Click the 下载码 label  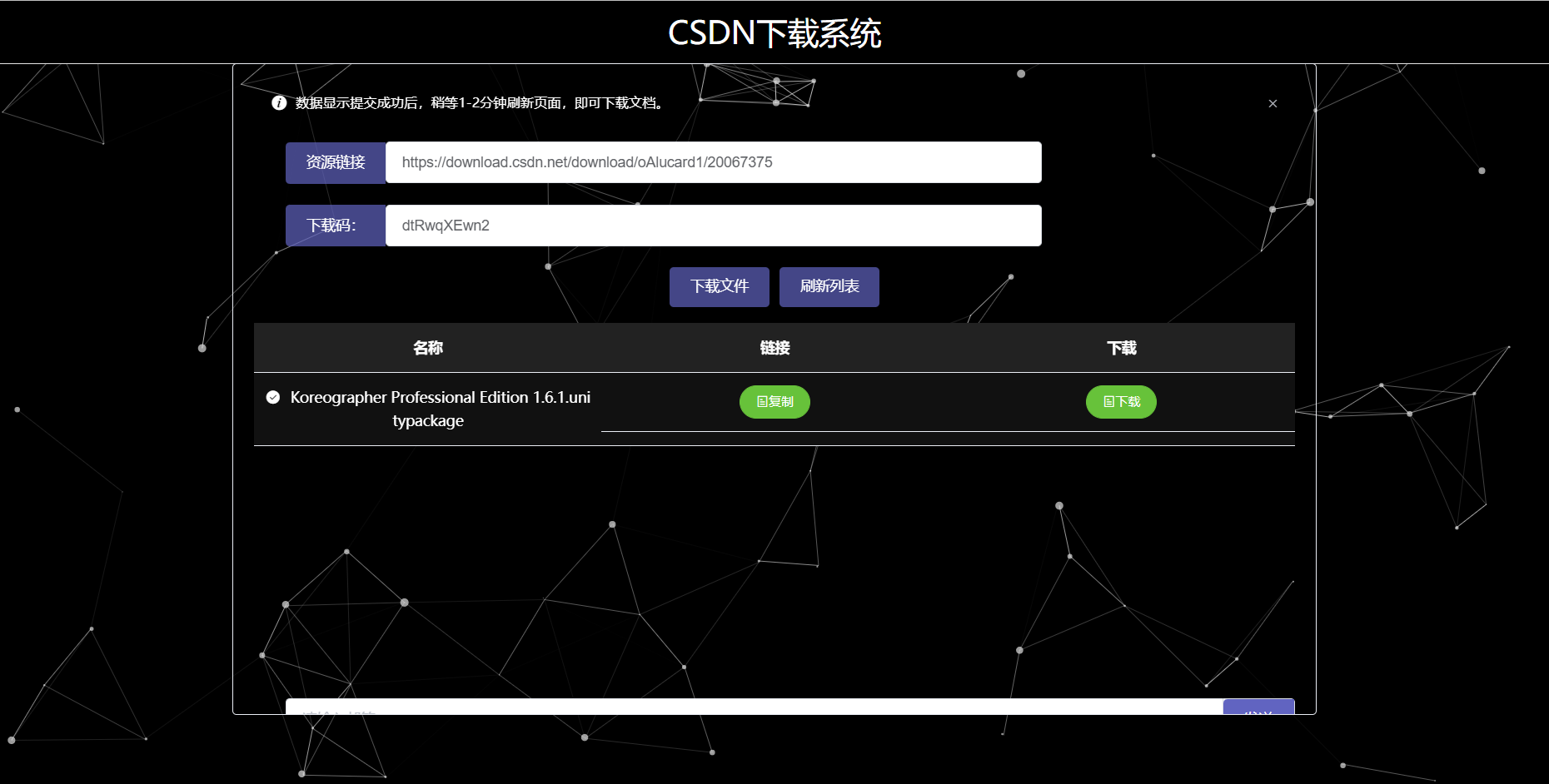pos(336,226)
